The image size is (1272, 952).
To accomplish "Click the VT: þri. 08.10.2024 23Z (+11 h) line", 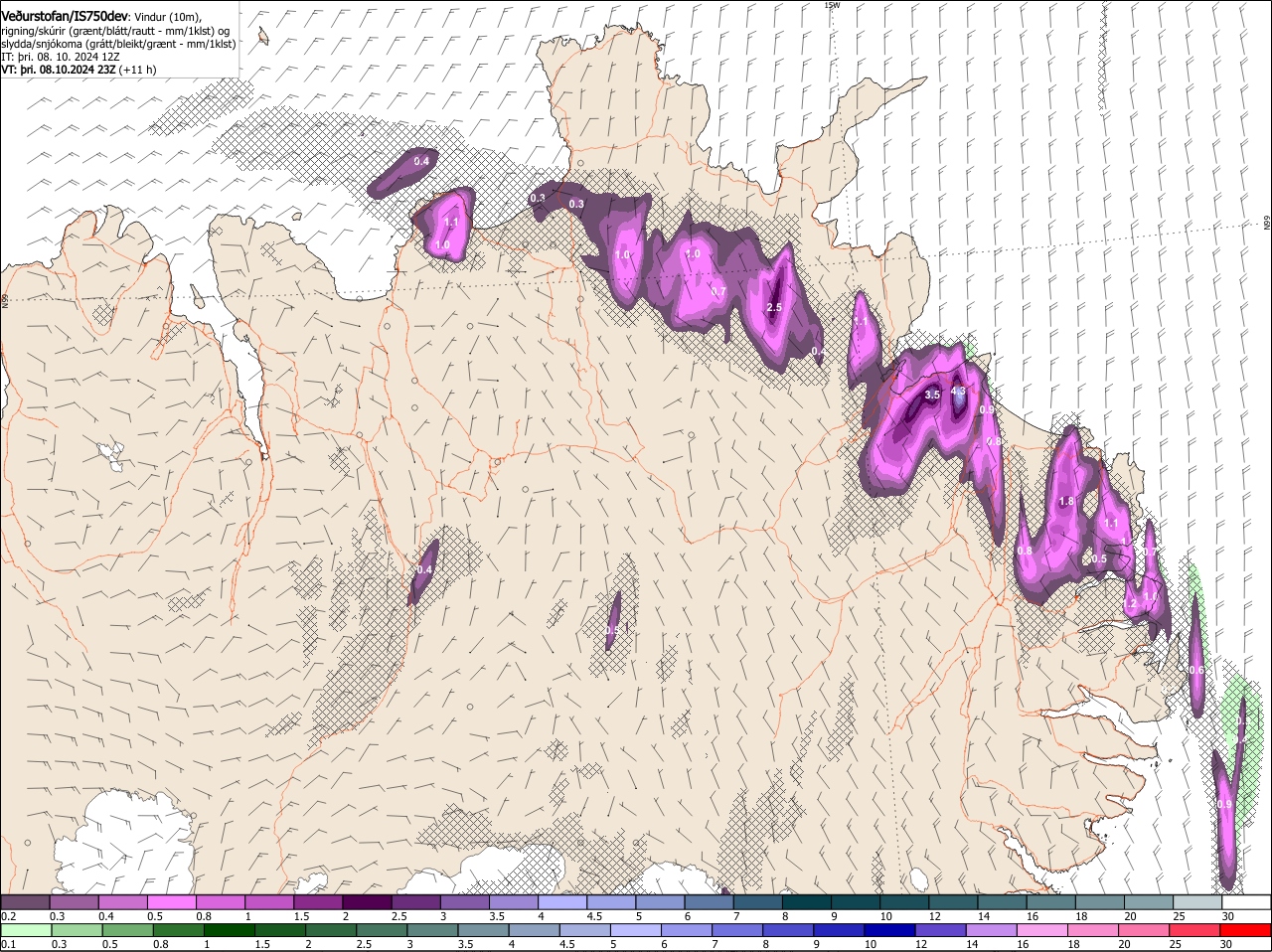I will [x=79, y=70].
